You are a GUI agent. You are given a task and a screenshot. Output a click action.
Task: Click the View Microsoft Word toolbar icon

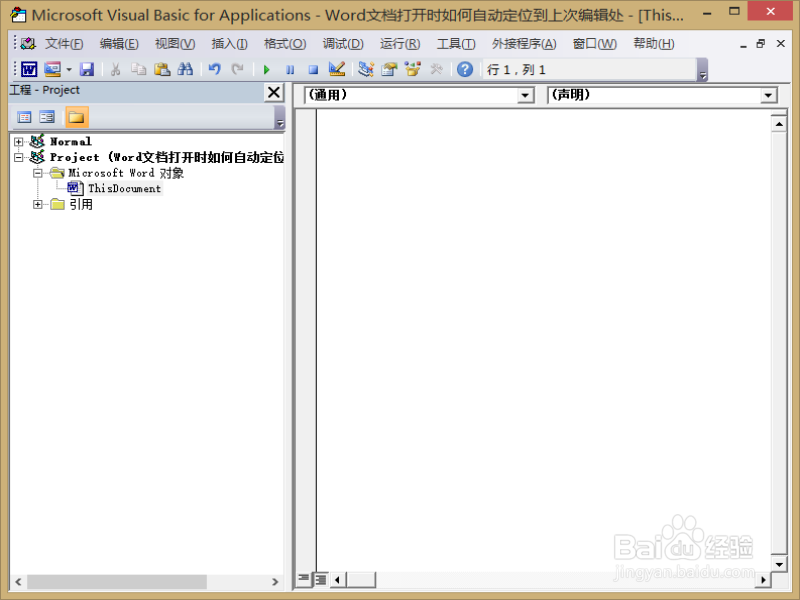tap(29, 69)
